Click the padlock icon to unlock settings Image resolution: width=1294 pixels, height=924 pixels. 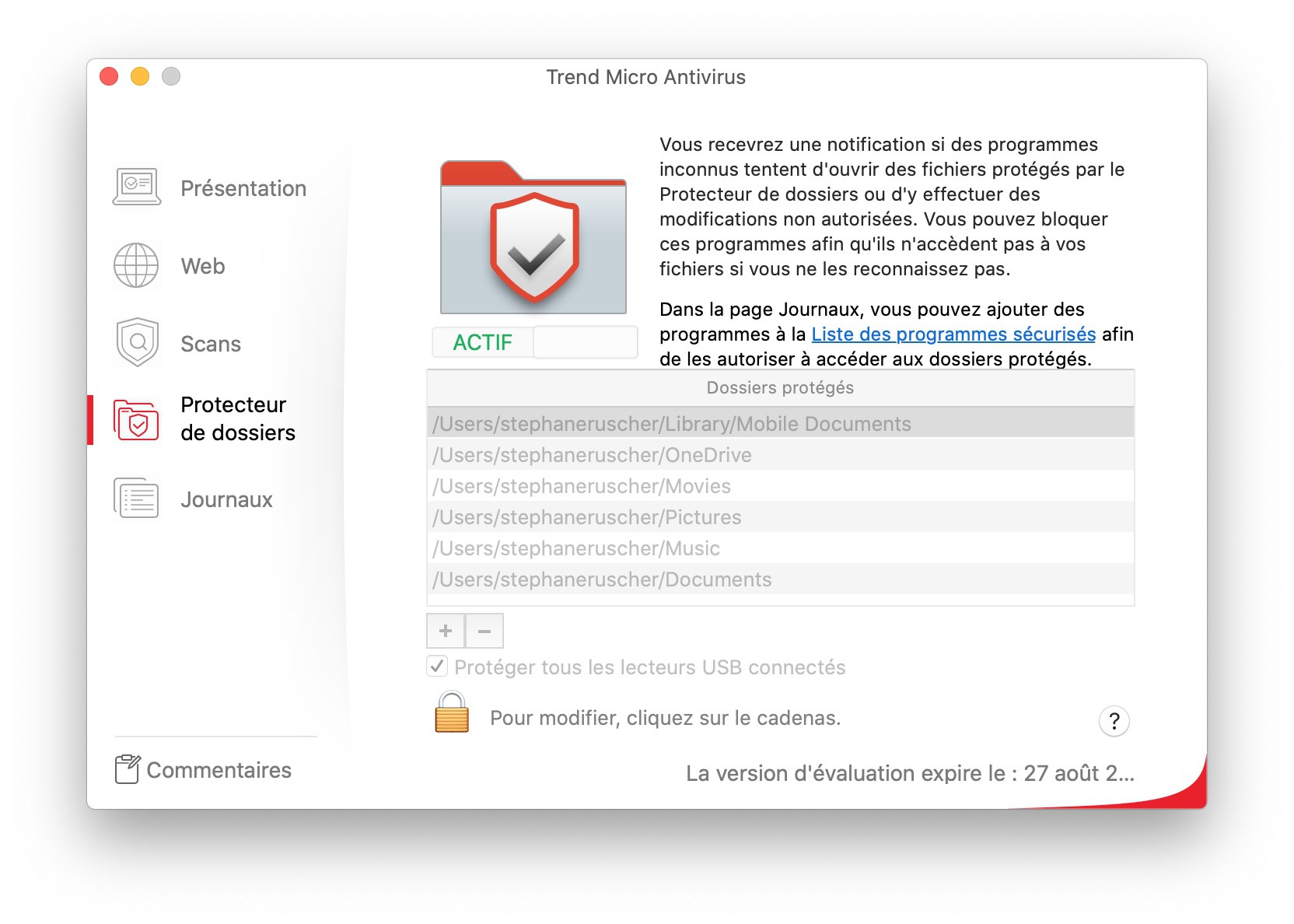pyautogui.click(x=452, y=712)
